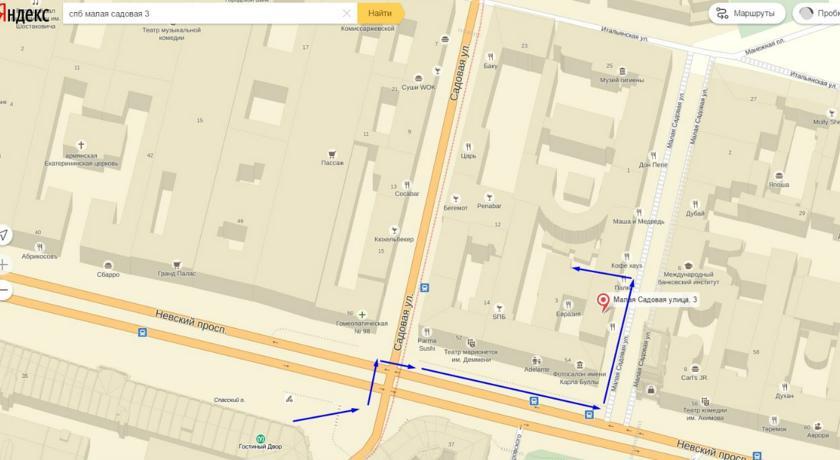Select the Пассаж shopping cart icon
This screenshot has width=840, height=460.
pyautogui.click(x=332, y=154)
